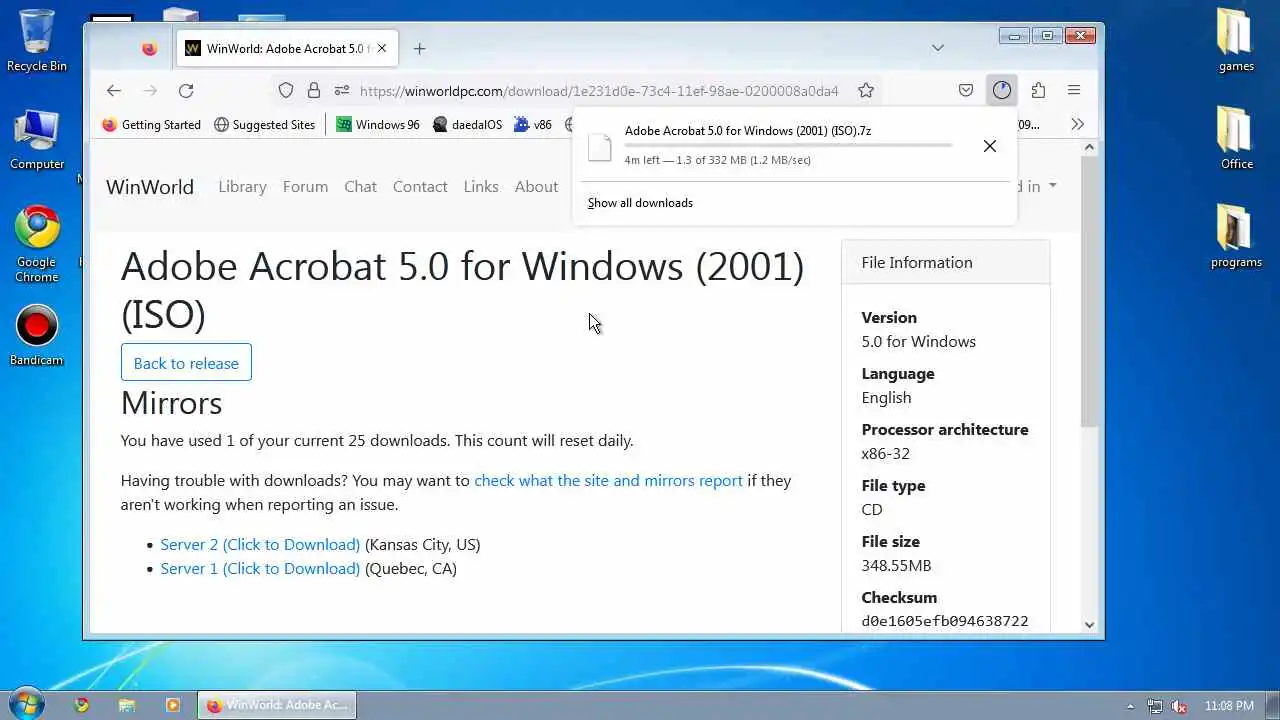Click the Chrome taskbar icon
This screenshot has width=1280, height=720.
(82, 705)
